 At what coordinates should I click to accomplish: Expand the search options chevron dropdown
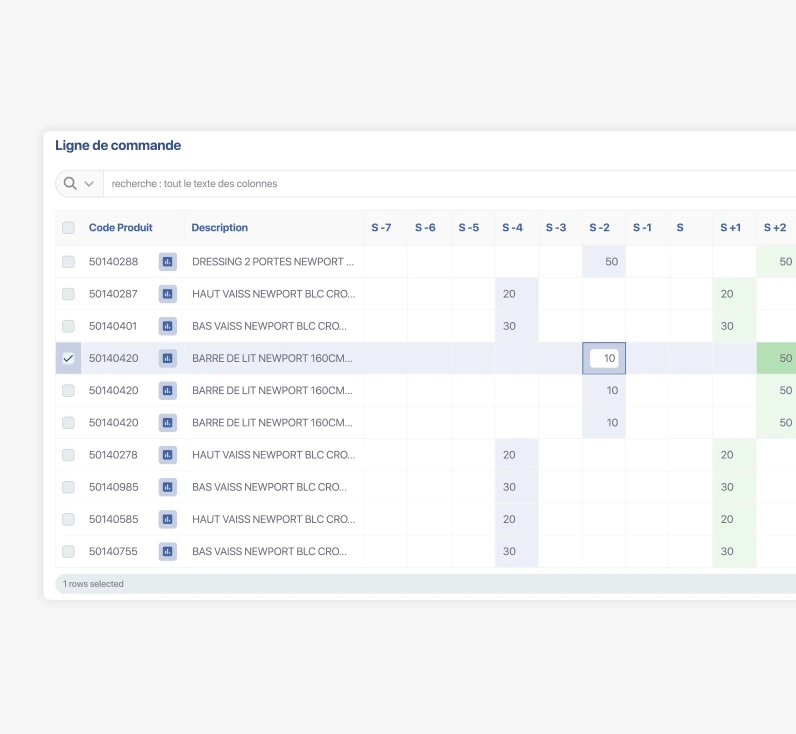(89, 184)
